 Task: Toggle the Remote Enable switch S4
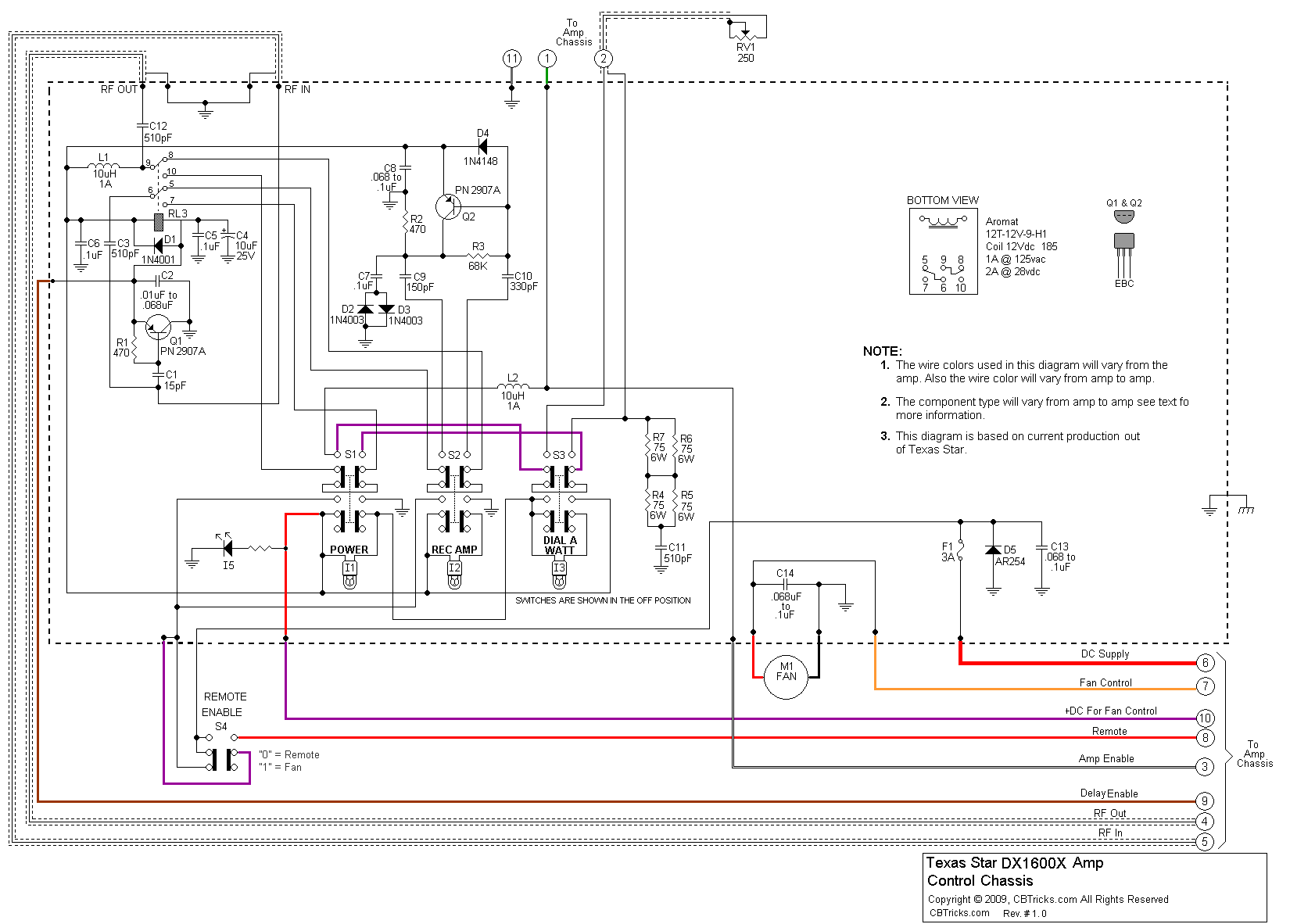(x=221, y=758)
